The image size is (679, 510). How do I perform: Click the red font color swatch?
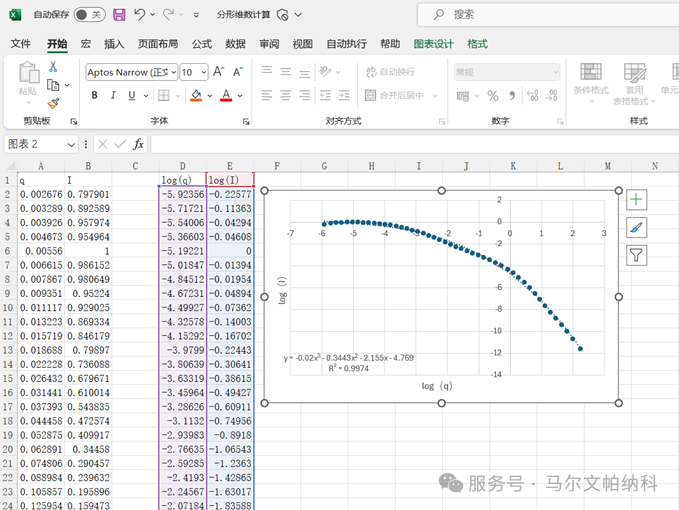[227, 96]
